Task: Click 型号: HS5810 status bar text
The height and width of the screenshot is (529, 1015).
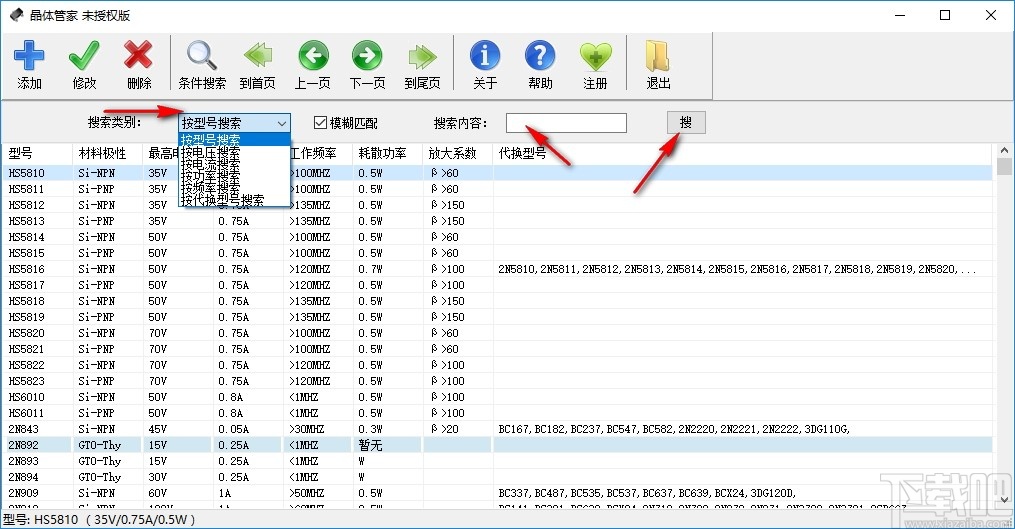Action: pos(99,519)
